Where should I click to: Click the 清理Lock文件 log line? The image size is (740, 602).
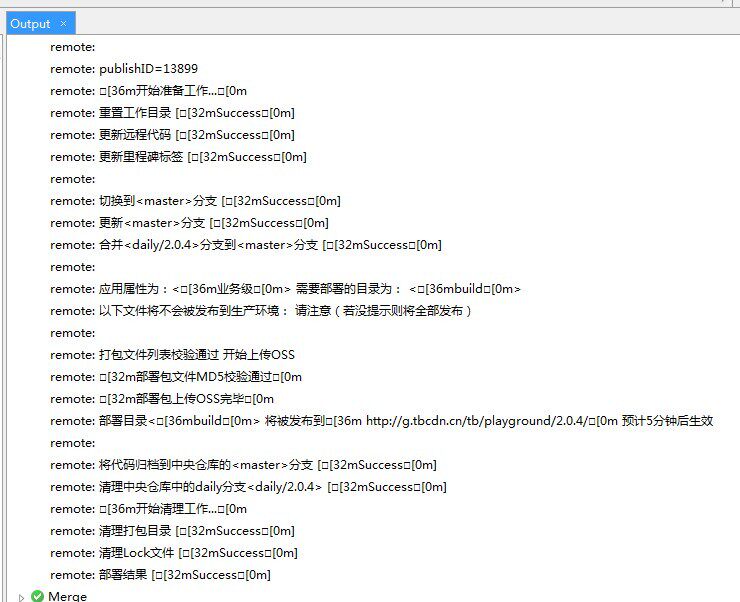pos(174,553)
